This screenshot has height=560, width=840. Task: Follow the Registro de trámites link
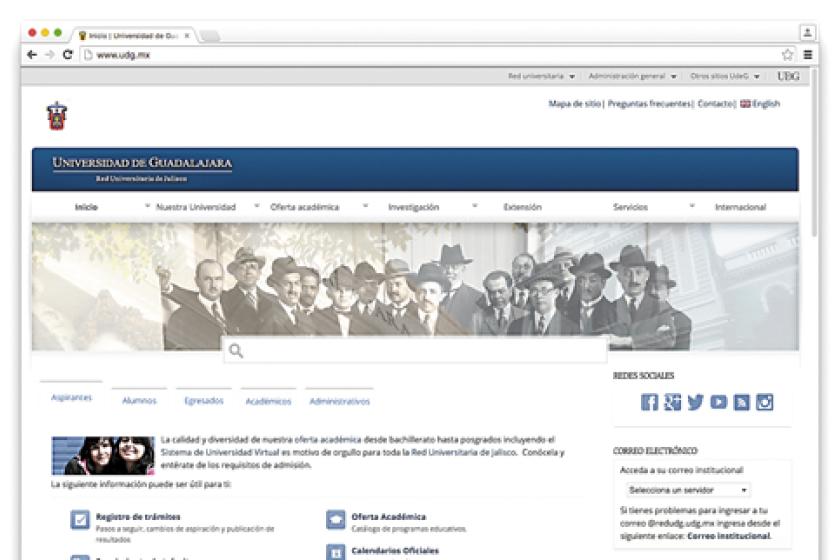(138, 517)
